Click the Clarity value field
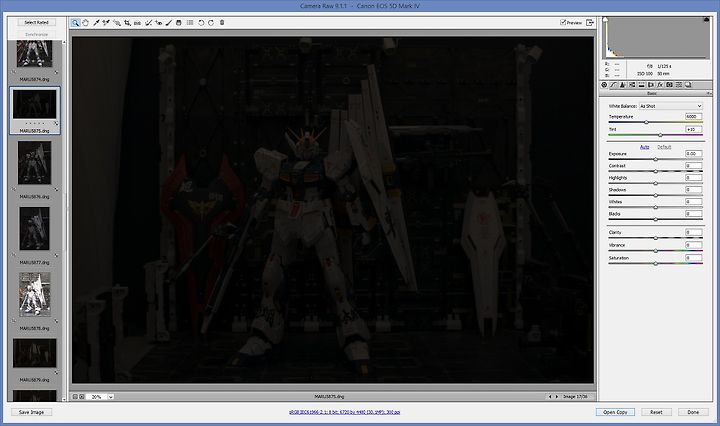 pyautogui.click(x=693, y=232)
